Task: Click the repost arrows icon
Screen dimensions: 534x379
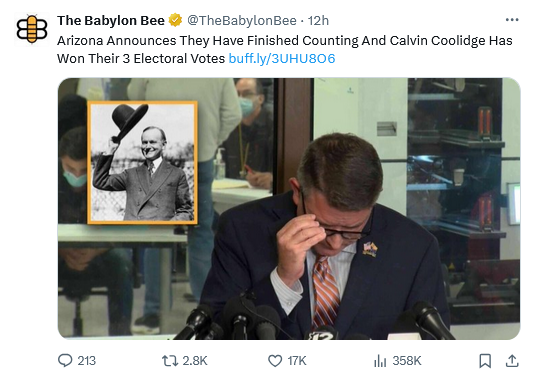Action: (x=170, y=361)
